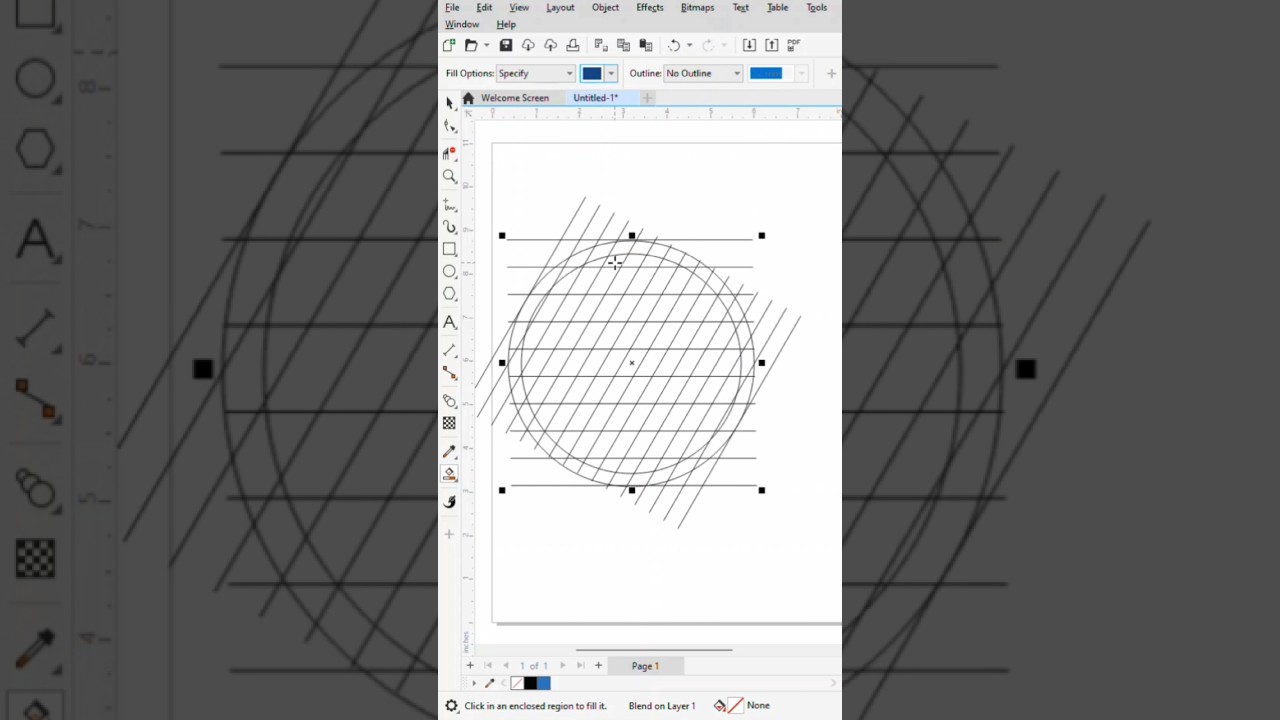This screenshot has width=1280, height=720.
Task: Click the Print icon
Action: pos(573,45)
